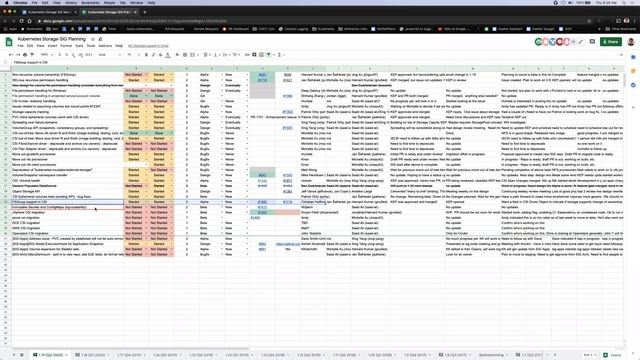Screen dimensions: 640x360
Task: Open the horizontal align dropdown
Action: [x=207, y=55]
